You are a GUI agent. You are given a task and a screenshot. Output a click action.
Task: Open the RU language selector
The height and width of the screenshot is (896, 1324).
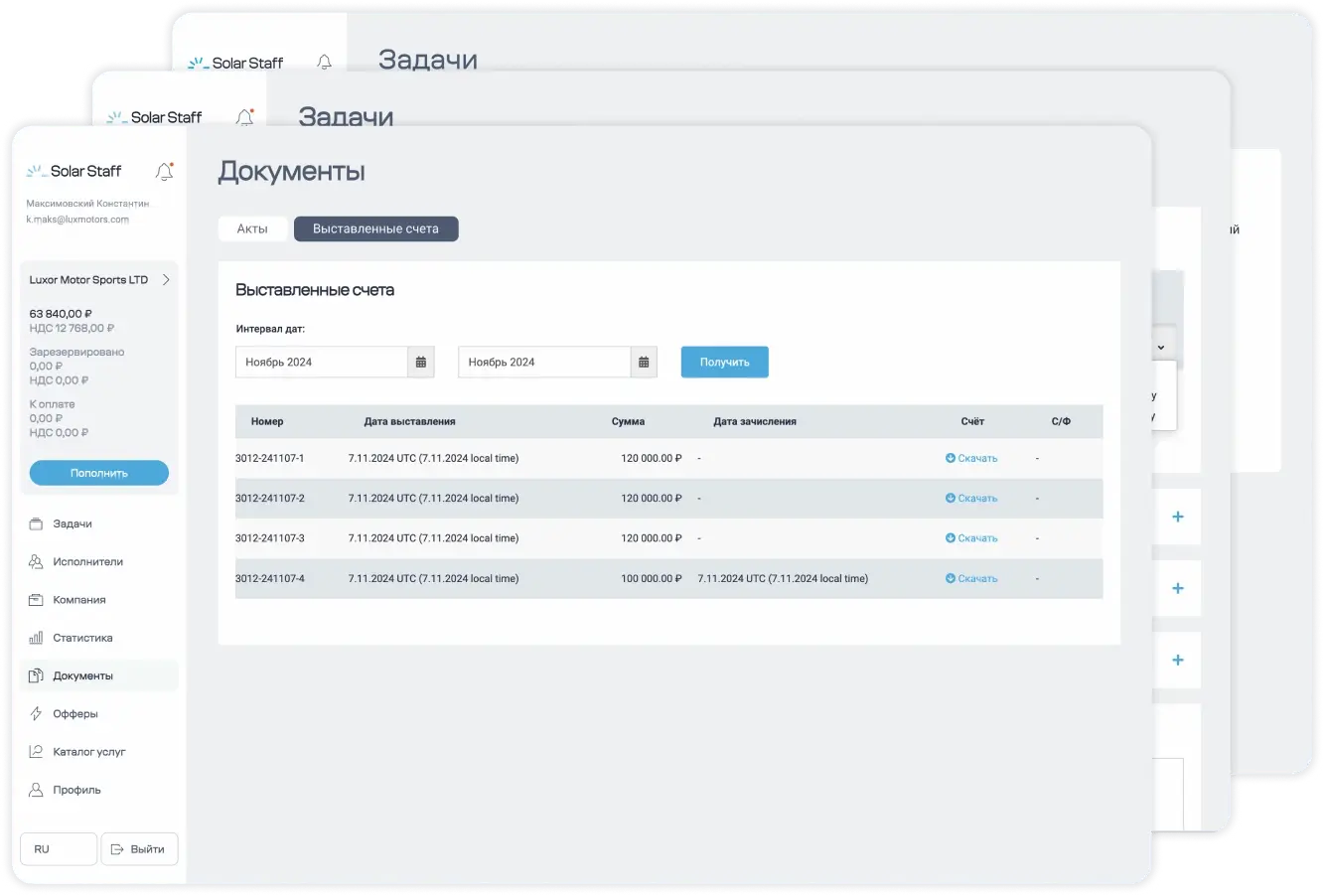[59, 849]
